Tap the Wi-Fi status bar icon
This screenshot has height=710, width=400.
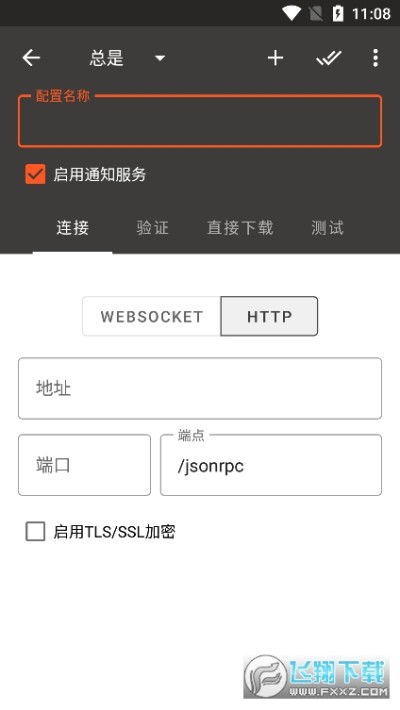[x=292, y=14]
